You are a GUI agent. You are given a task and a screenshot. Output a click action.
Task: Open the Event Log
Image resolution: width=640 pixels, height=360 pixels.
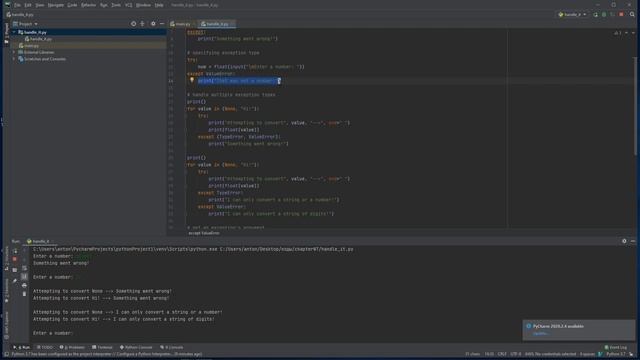[x=616, y=347]
